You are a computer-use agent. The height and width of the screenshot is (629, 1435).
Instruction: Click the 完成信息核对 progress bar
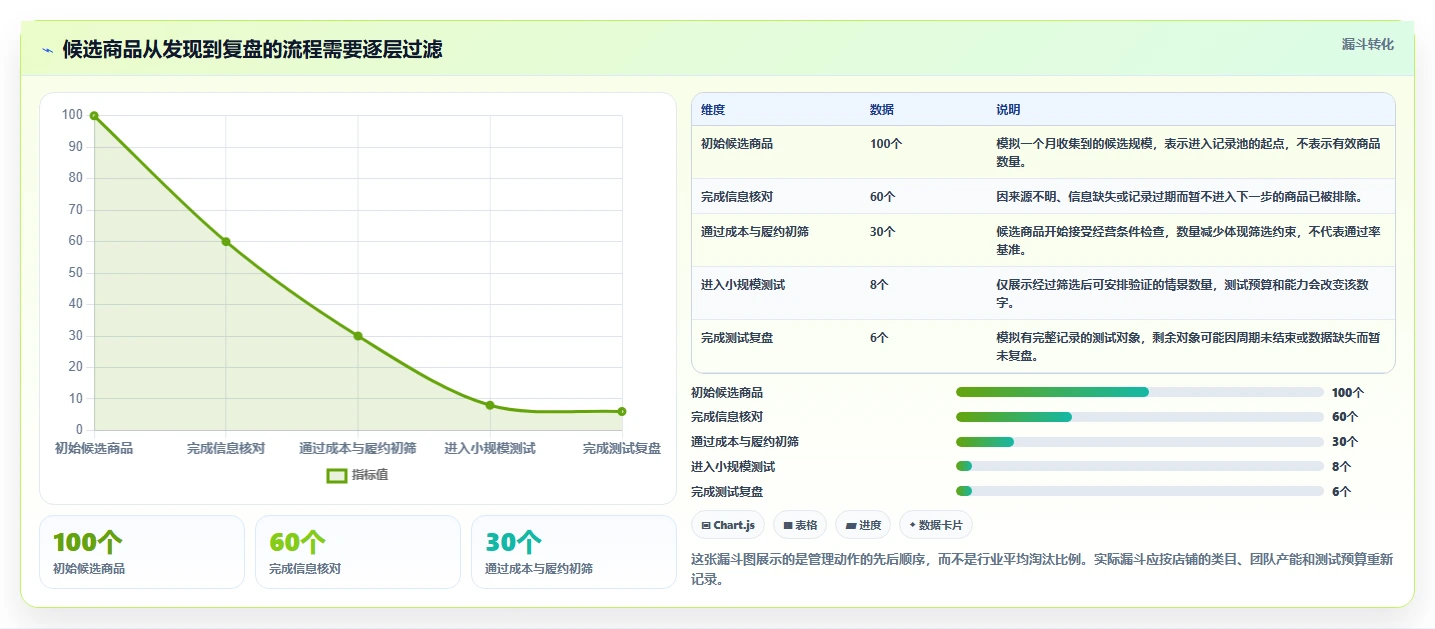(x=1140, y=417)
